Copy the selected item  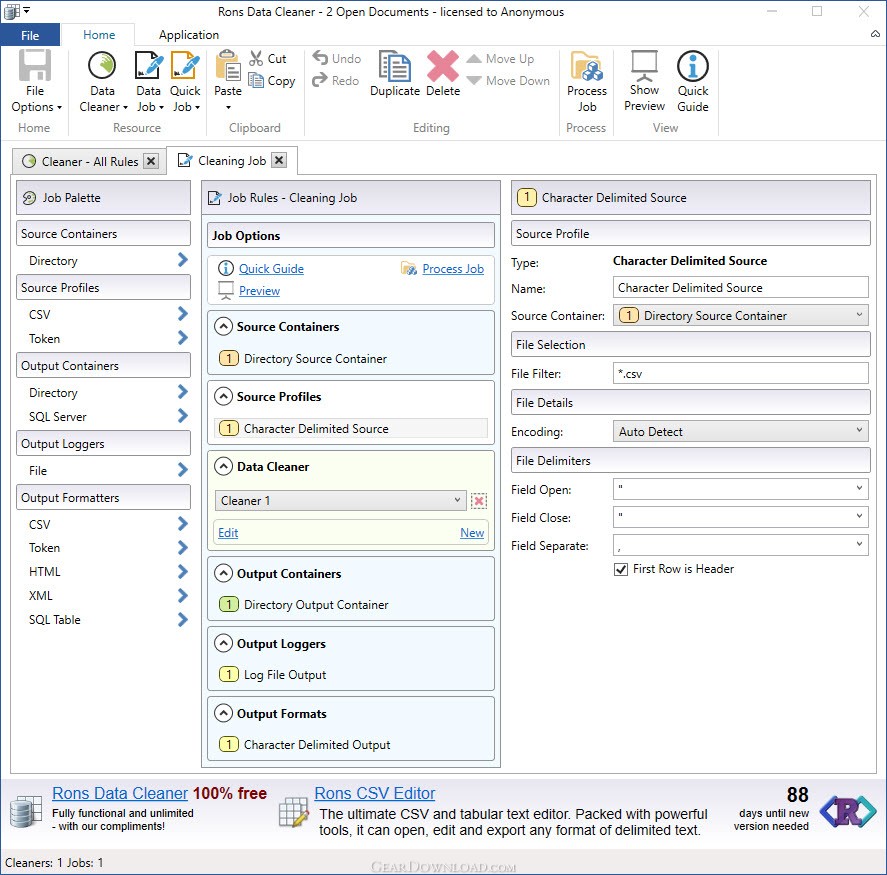[272, 81]
